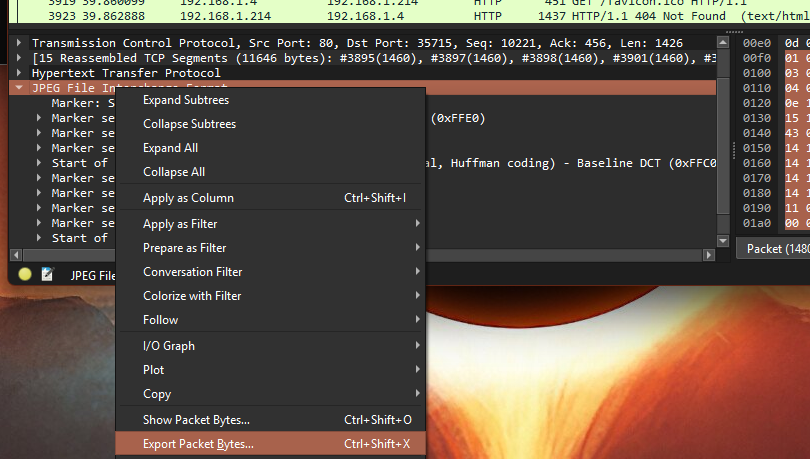
Task: Expand the Hypertext Transfer Protocol node
Action: (20, 73)
